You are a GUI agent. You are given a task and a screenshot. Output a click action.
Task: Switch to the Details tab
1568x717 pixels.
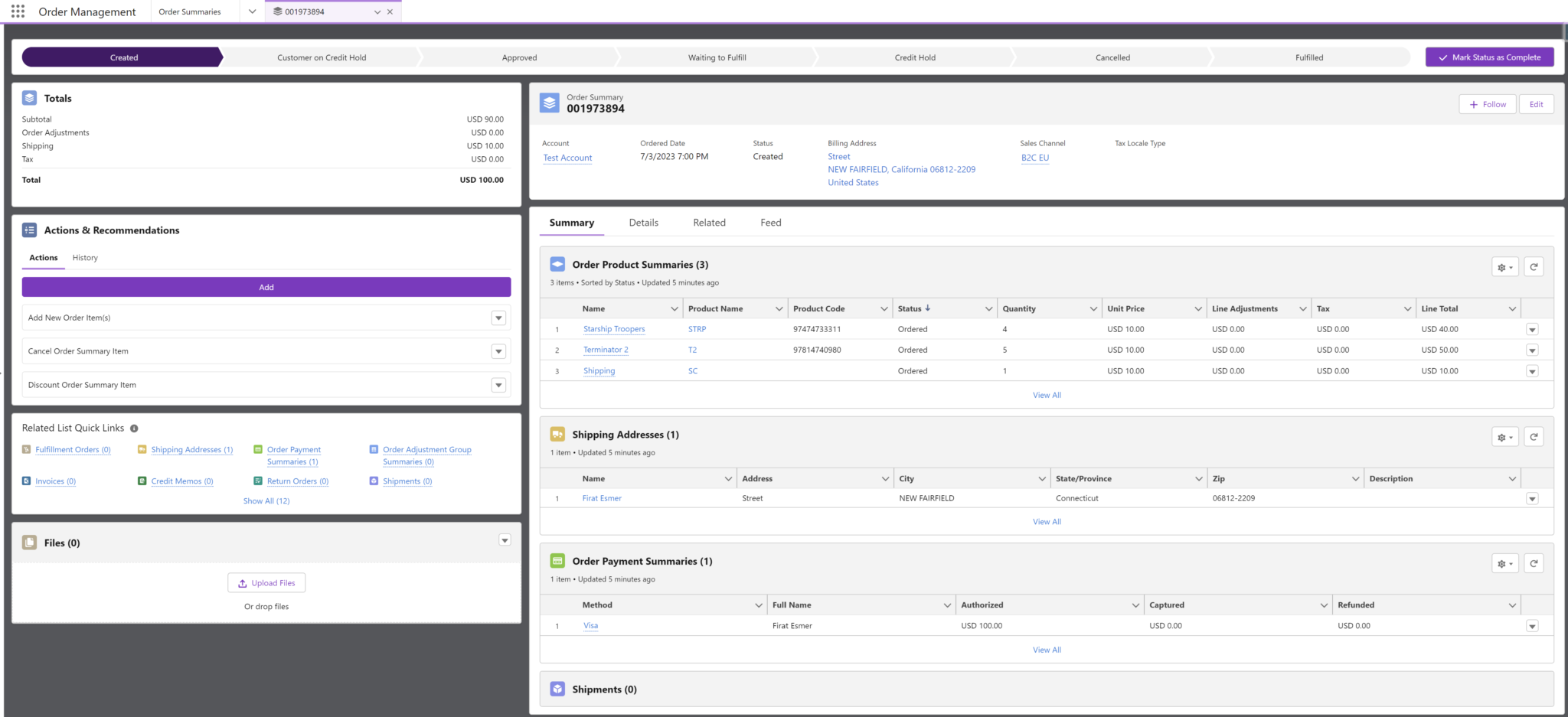(643, 222)
